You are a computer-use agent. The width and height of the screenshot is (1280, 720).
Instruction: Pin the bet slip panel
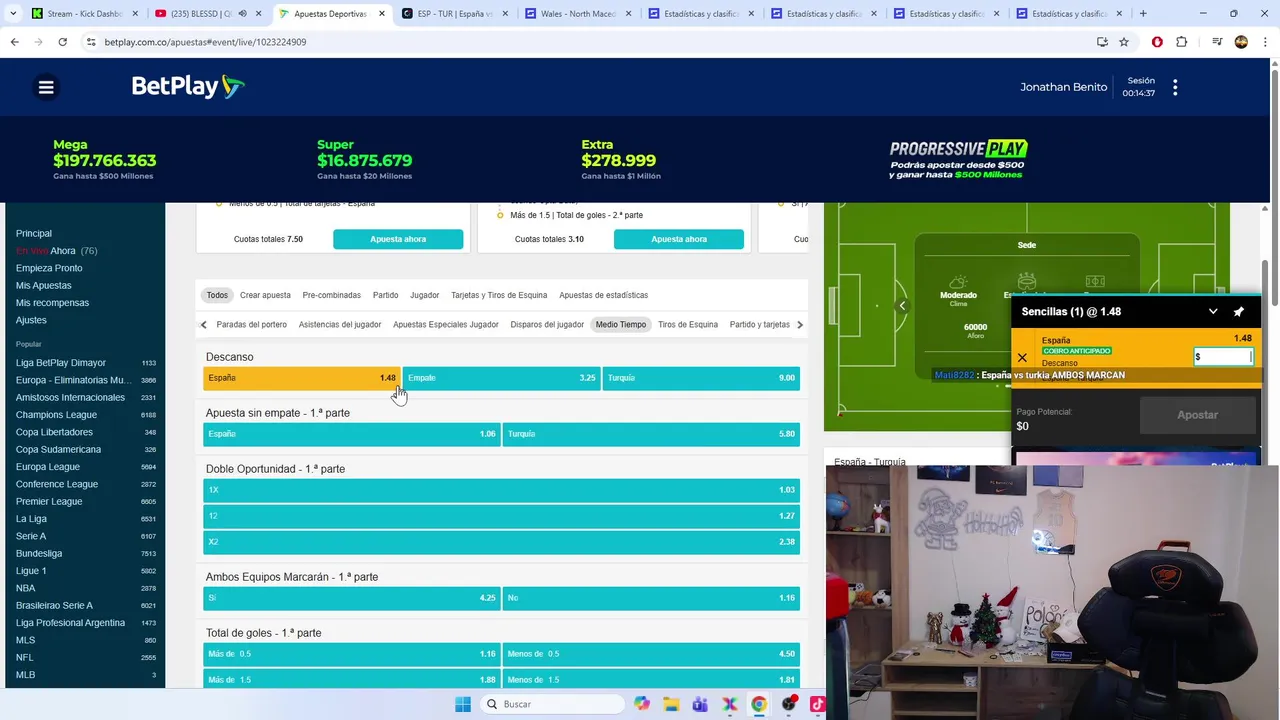point(1239,311)
